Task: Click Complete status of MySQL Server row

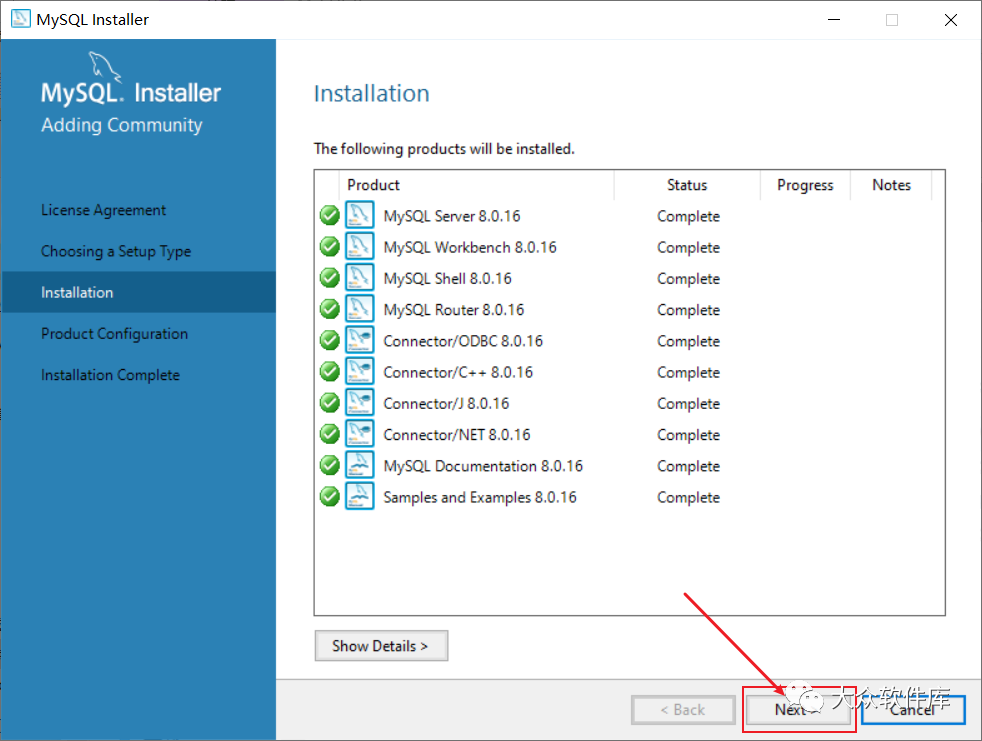Action: [688, 217]
